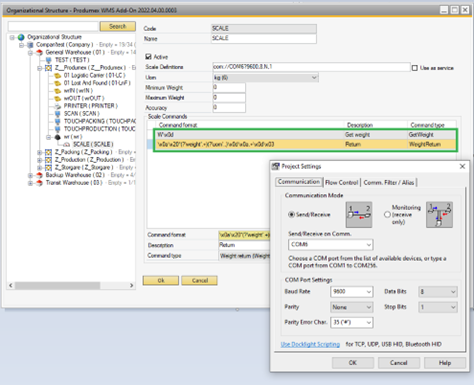Click the wrOUT location icon
The height and width of the screenshot is (385, 474).
[58, 98]
